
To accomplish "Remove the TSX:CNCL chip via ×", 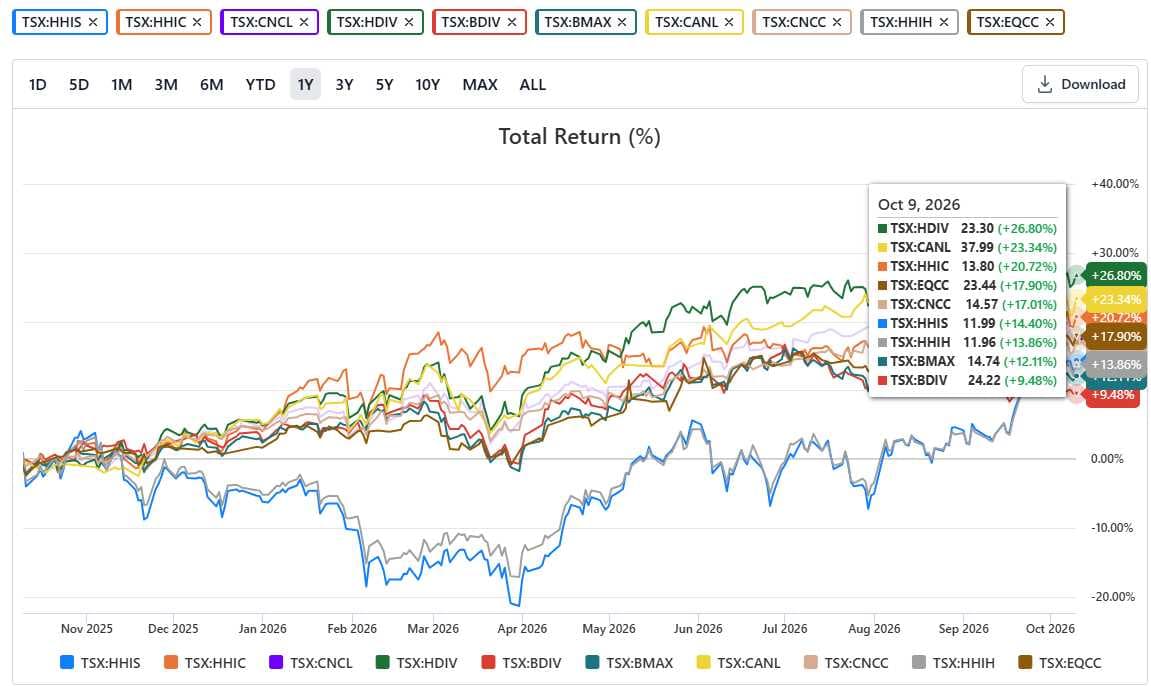I will click(304, 23).
